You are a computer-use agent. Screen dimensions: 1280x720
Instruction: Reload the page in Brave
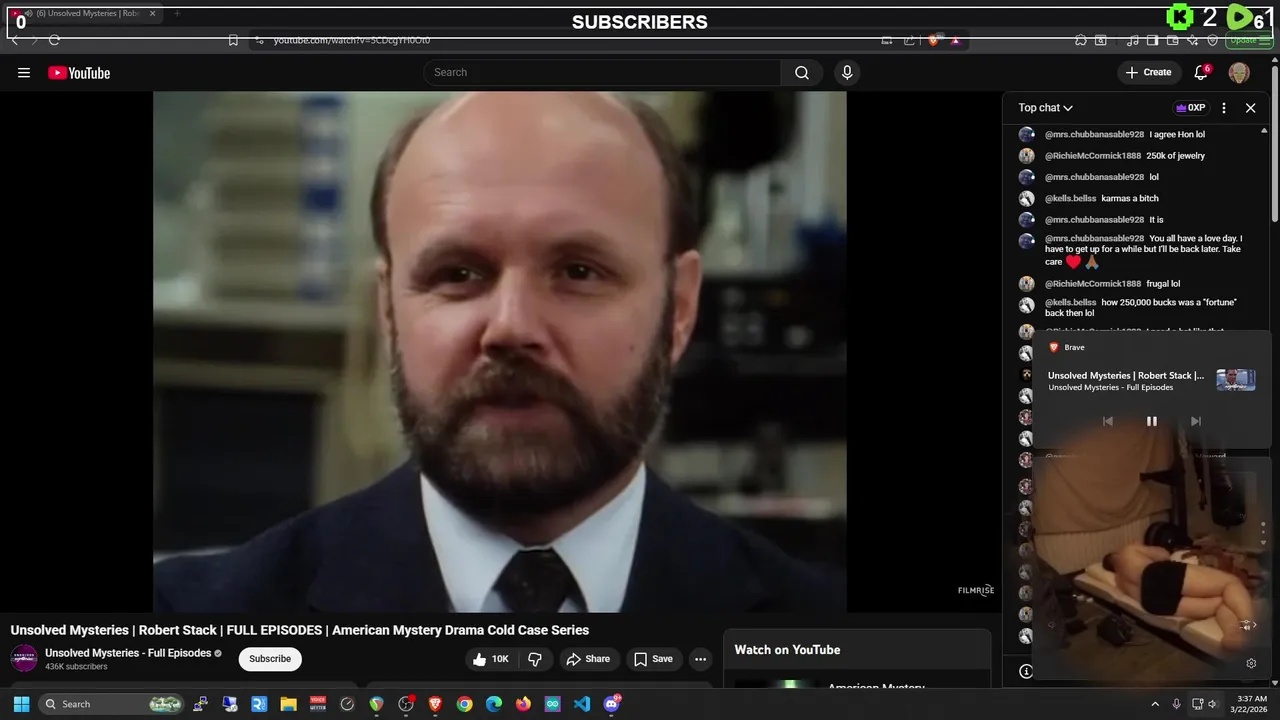click(x=54, y=40)
